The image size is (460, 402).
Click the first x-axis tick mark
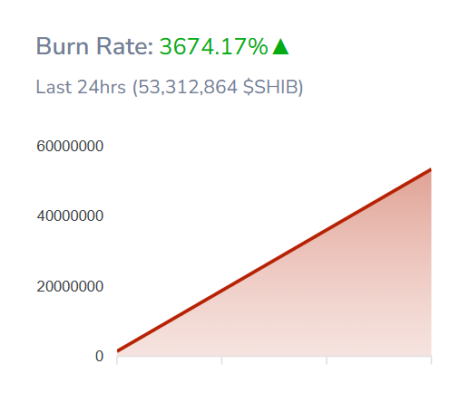[x=117, y=360]
